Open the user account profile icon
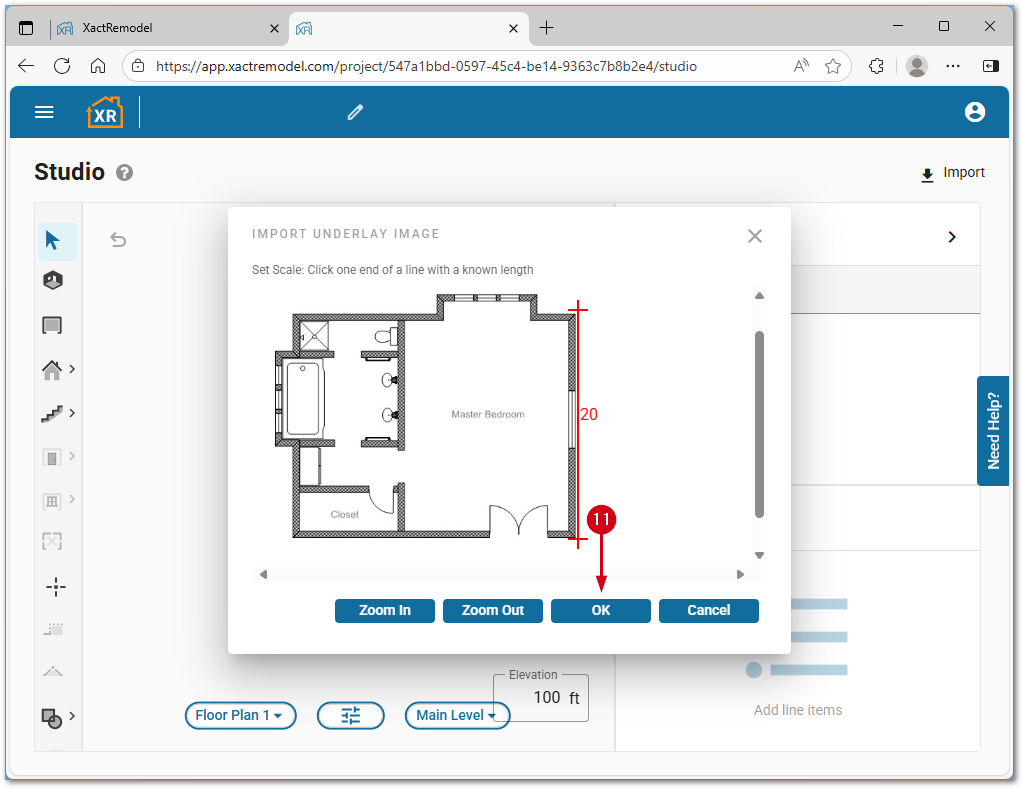The image size is (1023, 789). [x=975, y=112]
